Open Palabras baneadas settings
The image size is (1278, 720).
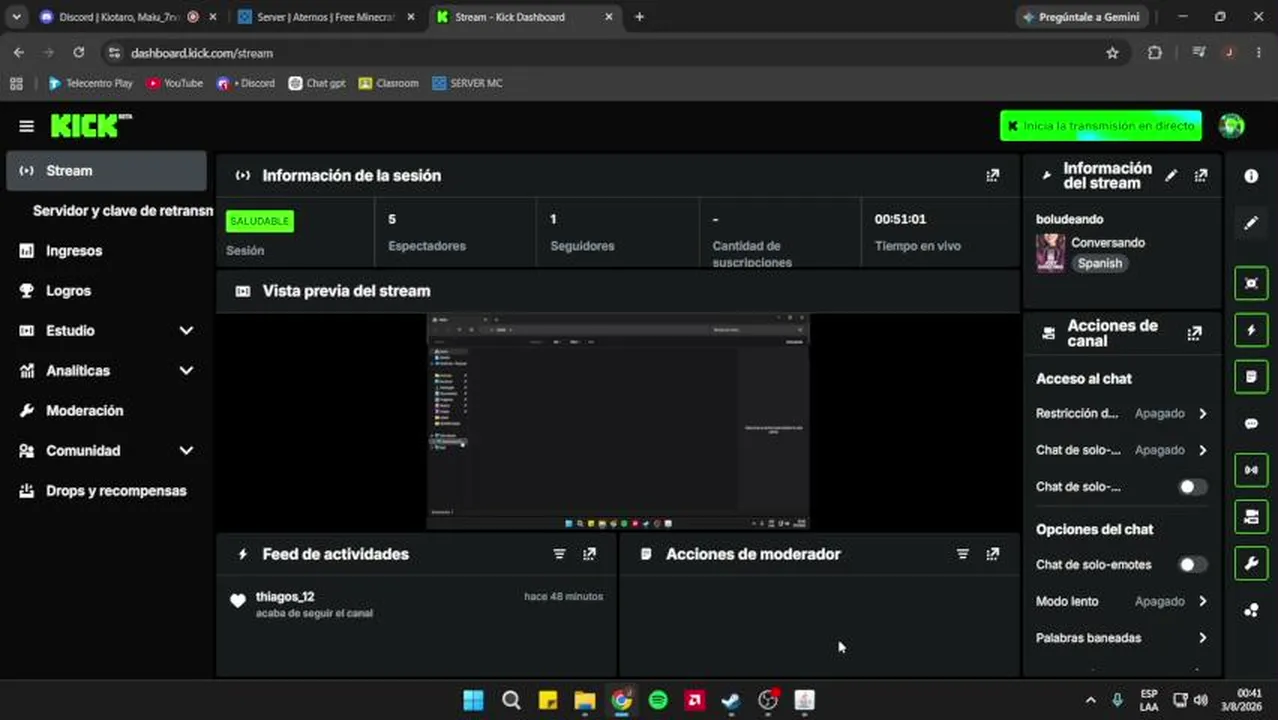1121,638
